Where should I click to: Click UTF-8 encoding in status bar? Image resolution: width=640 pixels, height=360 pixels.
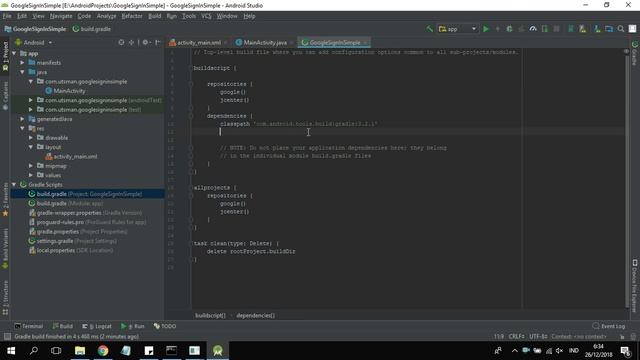point(538,337)
